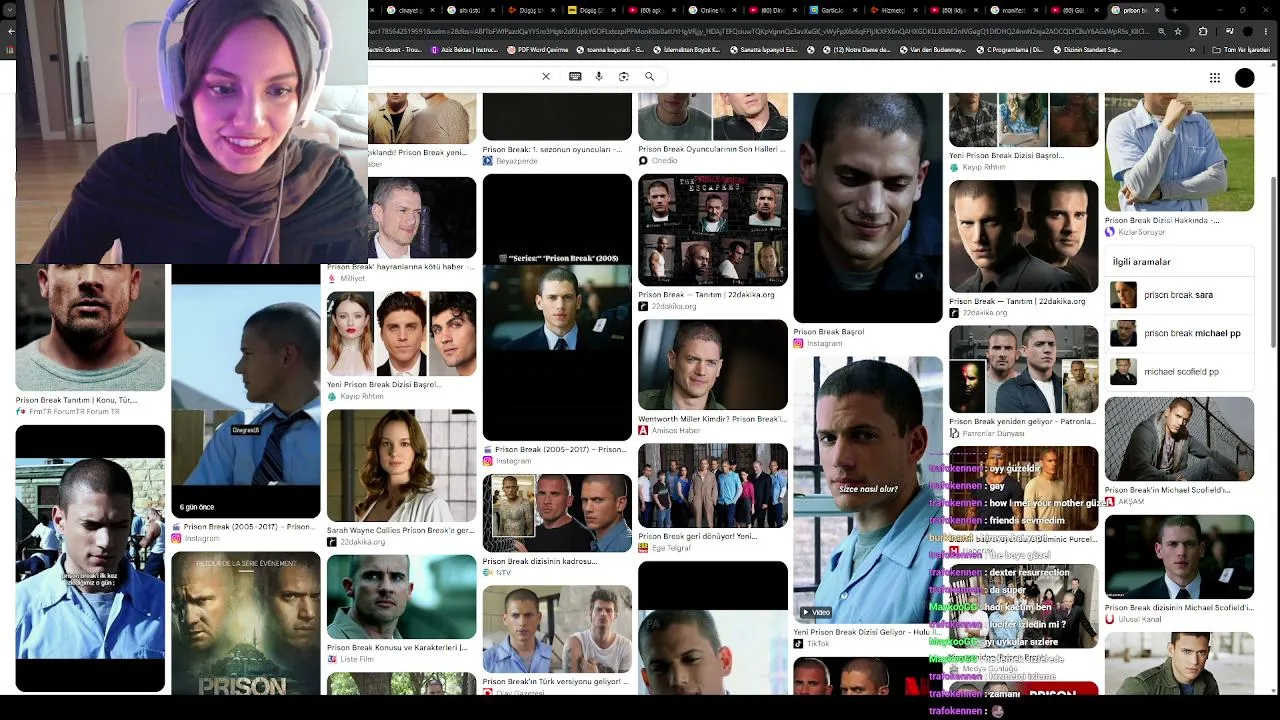Screen dimensions: 1280x720
Task: Open the 'Aziz Bektas | Instruc...' bookmark
Action: pyautogui.click(x=463, y=49)
